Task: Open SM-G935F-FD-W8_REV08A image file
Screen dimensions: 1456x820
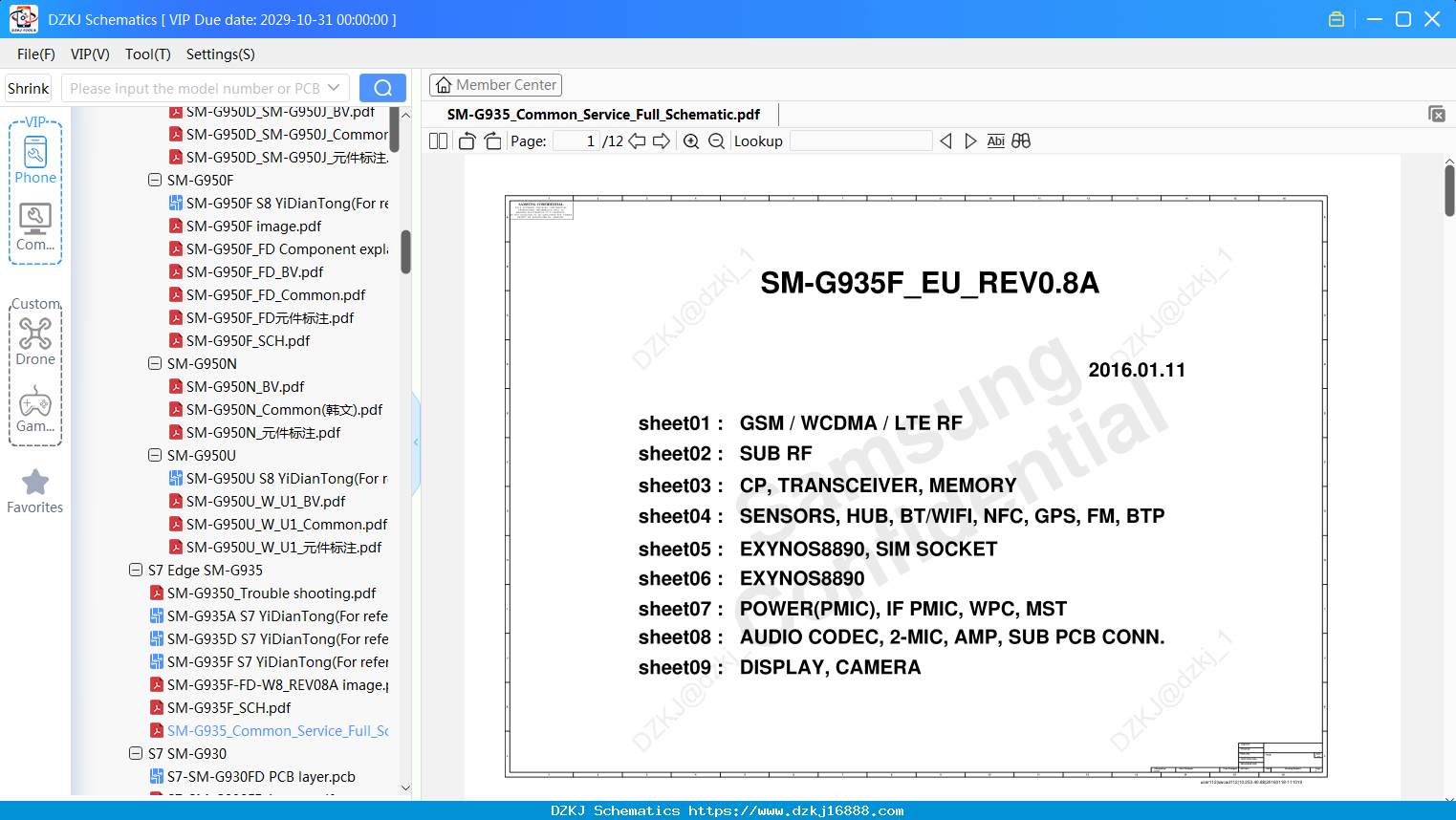Action: click(277, 684)
